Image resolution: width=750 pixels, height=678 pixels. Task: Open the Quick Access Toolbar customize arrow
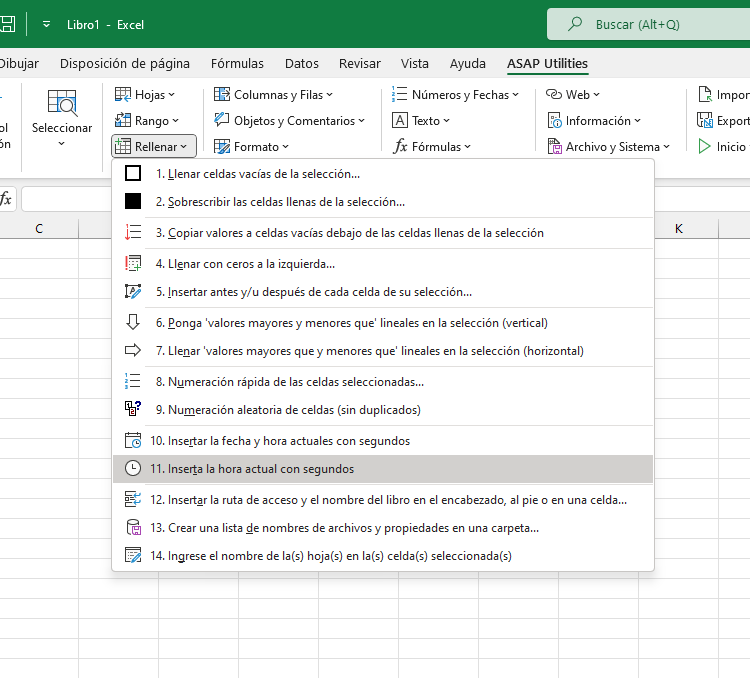click(x=46, y=24)
